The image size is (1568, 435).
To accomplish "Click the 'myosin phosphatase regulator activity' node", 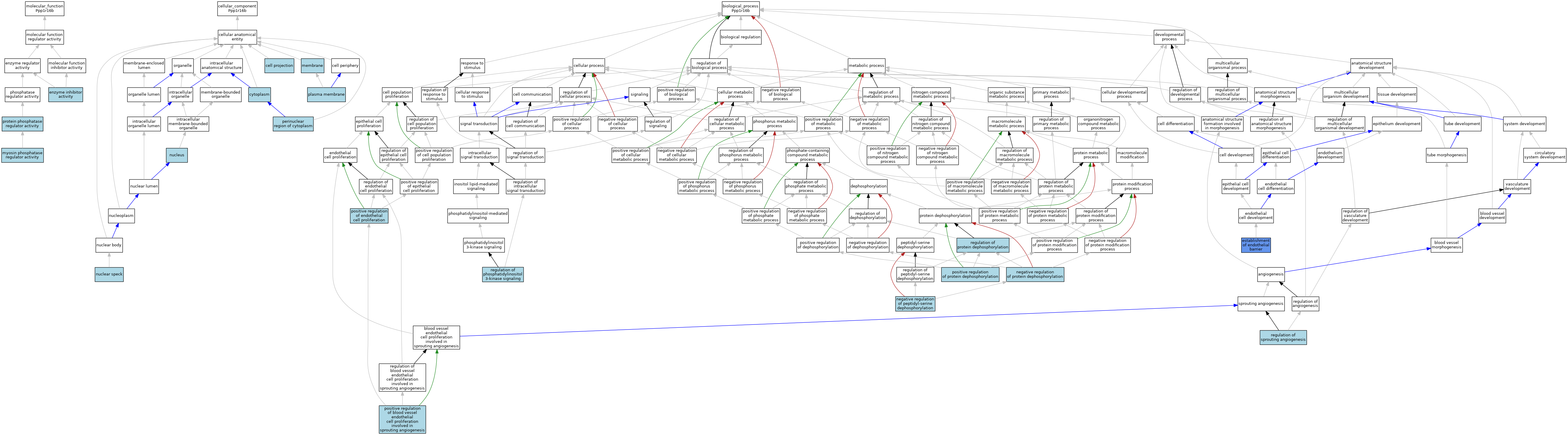I will point(23,155).
